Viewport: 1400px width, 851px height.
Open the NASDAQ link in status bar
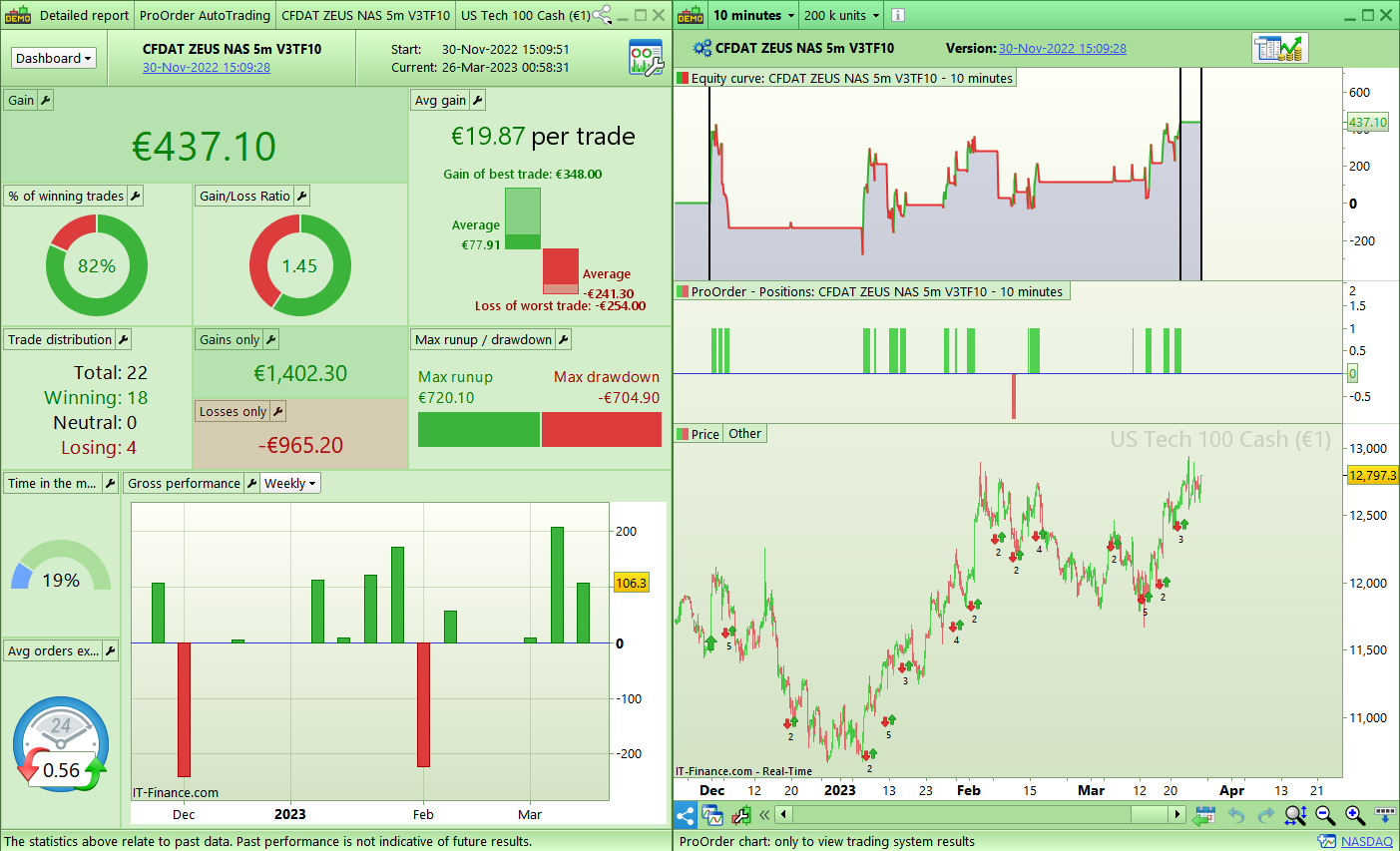[1366, 841]
